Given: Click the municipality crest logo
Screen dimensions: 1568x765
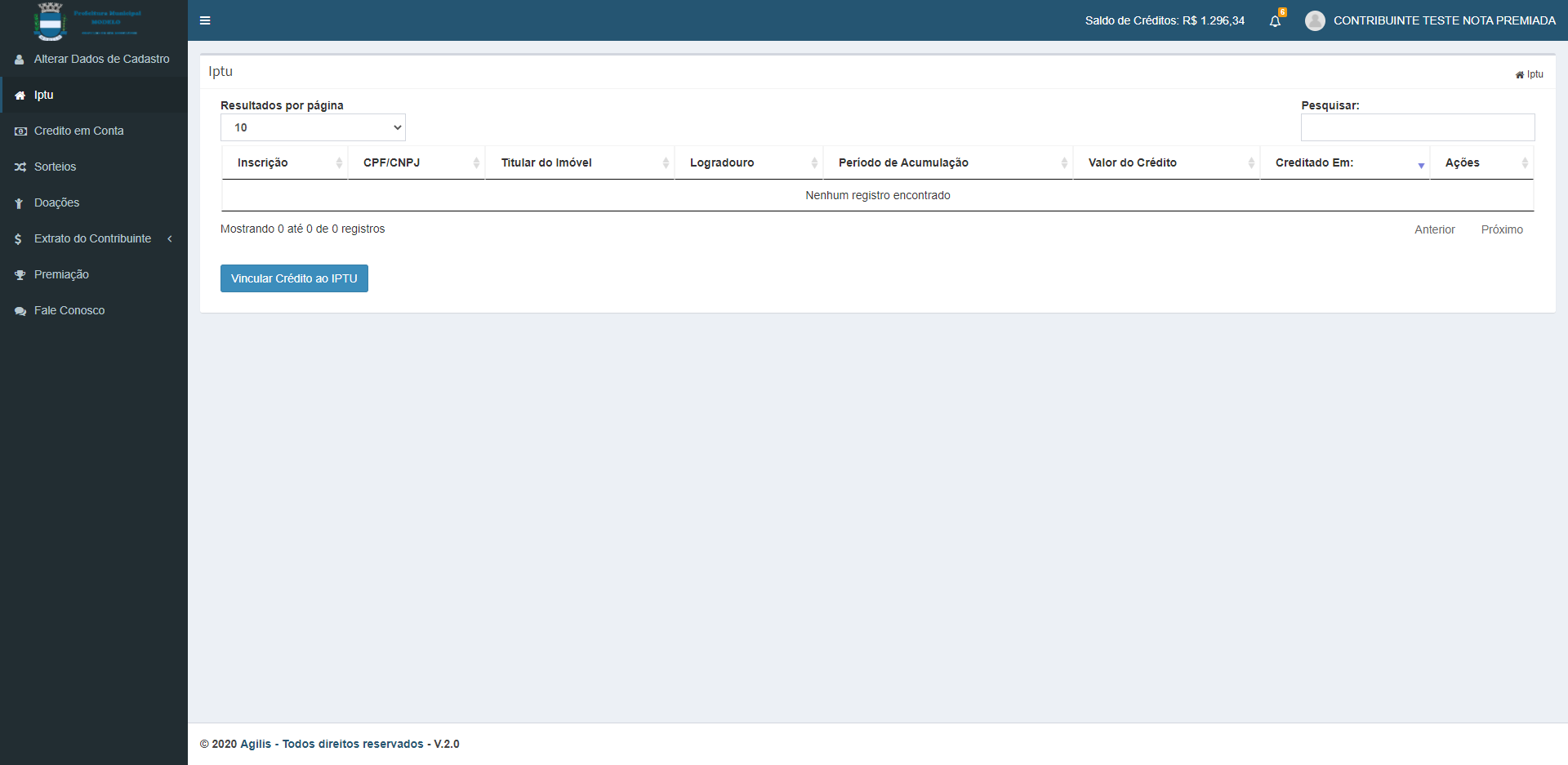Looking at the screenshot, I should pos(51,21).
